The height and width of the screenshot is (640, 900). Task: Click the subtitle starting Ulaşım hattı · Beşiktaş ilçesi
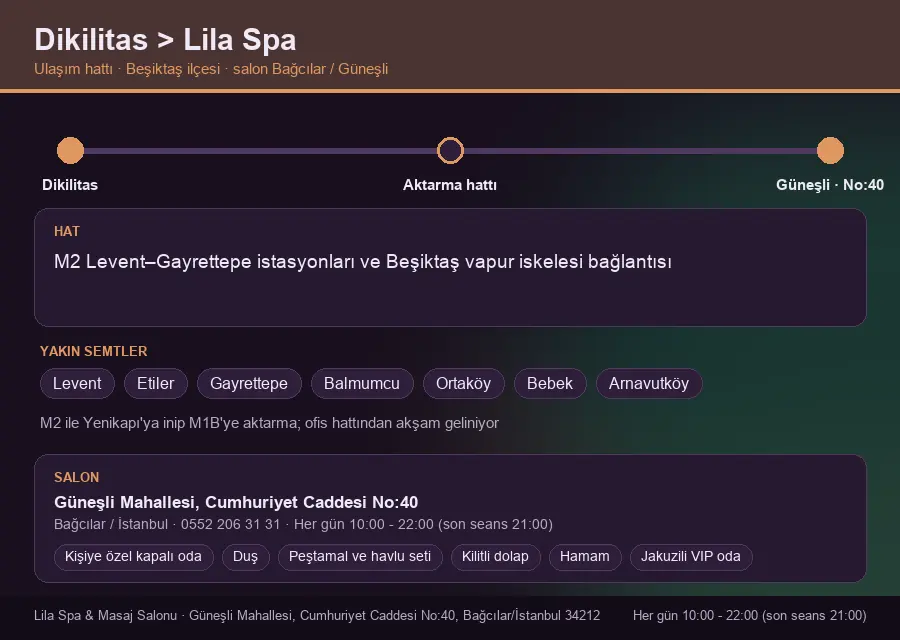coord(211,69)
